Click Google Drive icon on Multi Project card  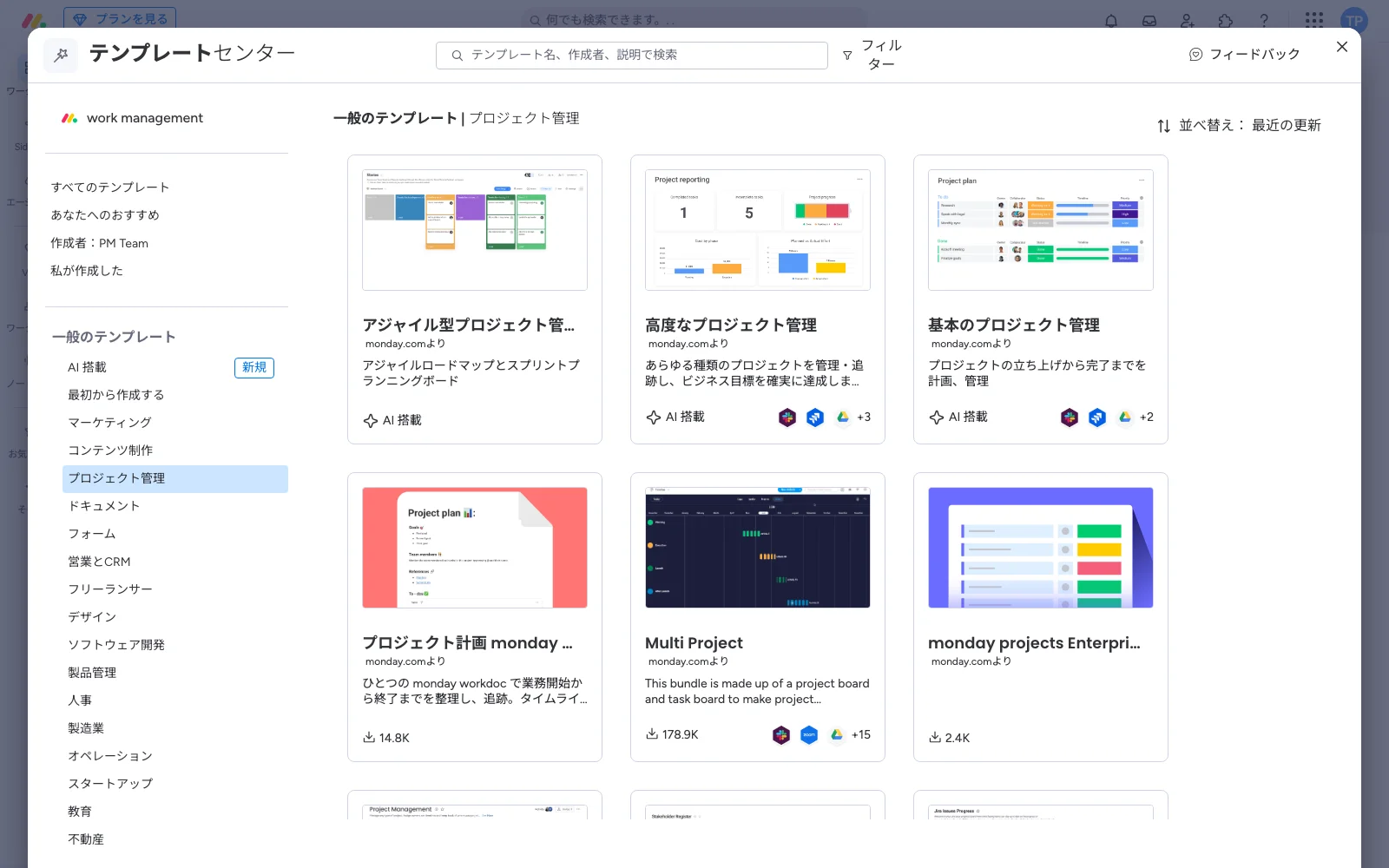click(x=837, y=735)
